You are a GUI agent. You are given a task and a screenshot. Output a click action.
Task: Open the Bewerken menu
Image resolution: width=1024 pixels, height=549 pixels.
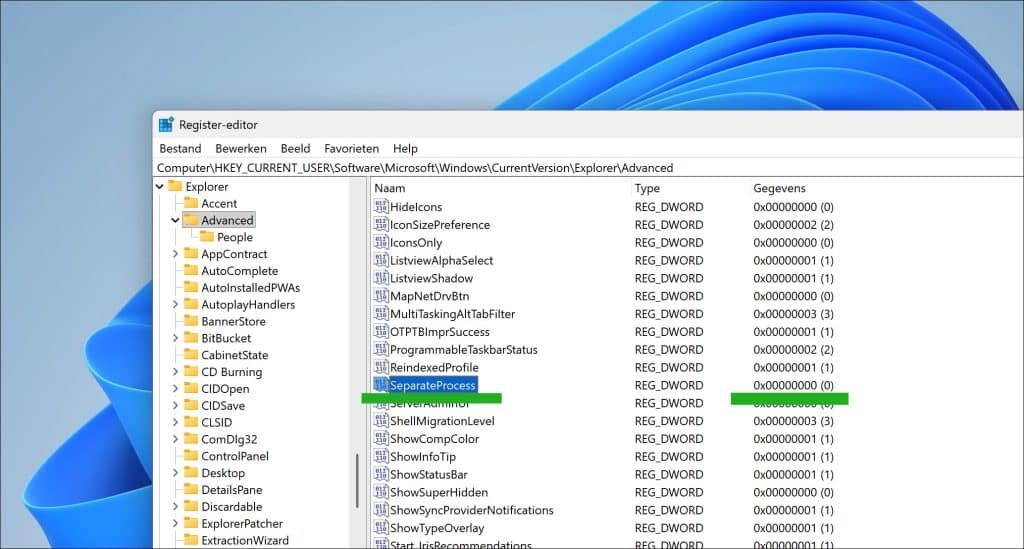pos(241,149)
